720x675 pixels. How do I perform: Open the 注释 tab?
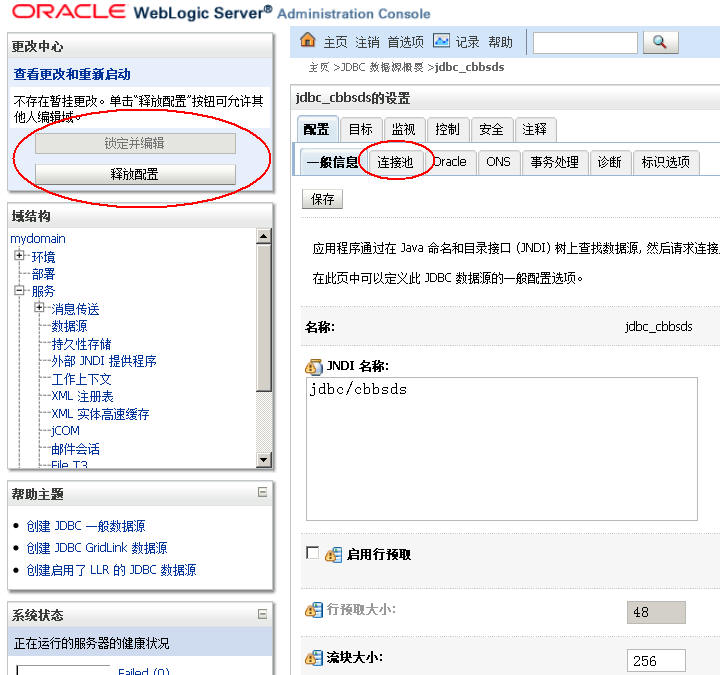pyautogui.click(x=534, y=129)
